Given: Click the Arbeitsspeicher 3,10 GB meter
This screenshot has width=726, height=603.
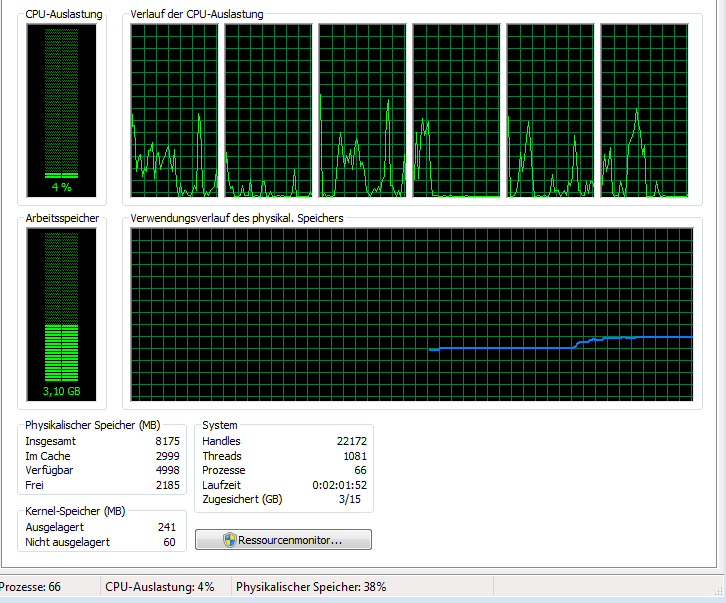Looking at the screenshot, I should (62, 314).
